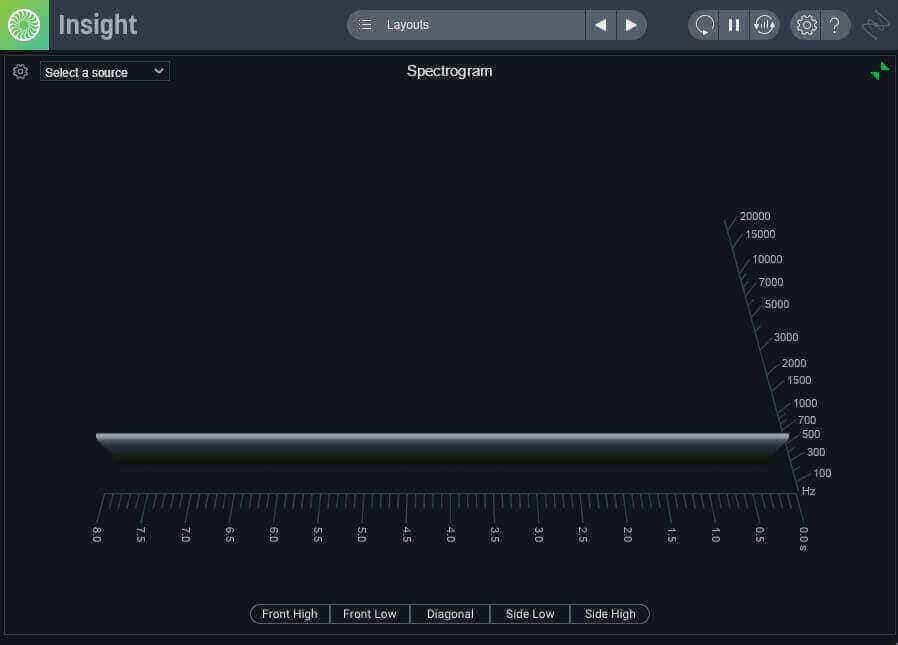
Task: Click the 1000 frequency axis label
Action: point(805,403)
